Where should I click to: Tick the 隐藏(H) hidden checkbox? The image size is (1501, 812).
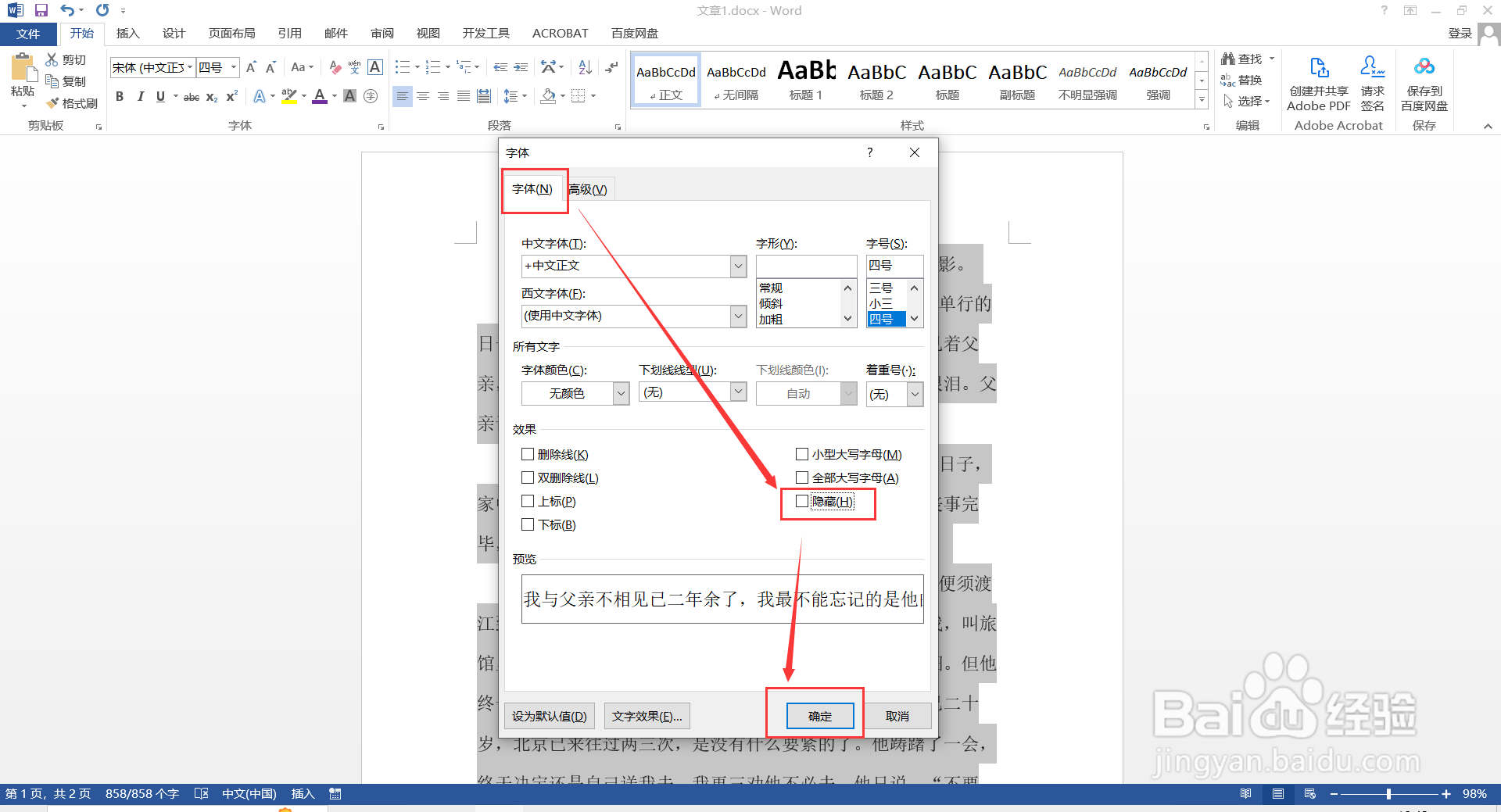point(802,501)
